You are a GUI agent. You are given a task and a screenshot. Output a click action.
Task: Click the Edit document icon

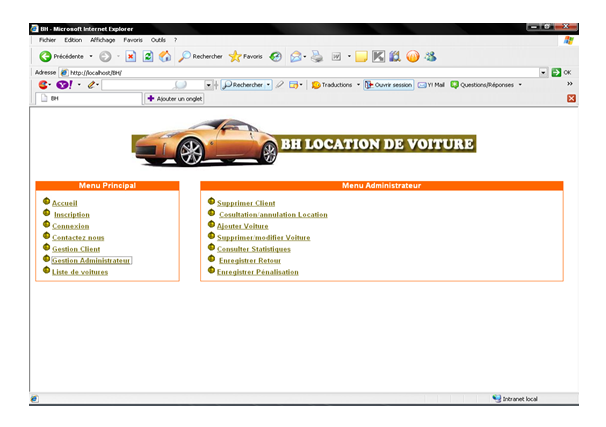[x=336, y=56]
